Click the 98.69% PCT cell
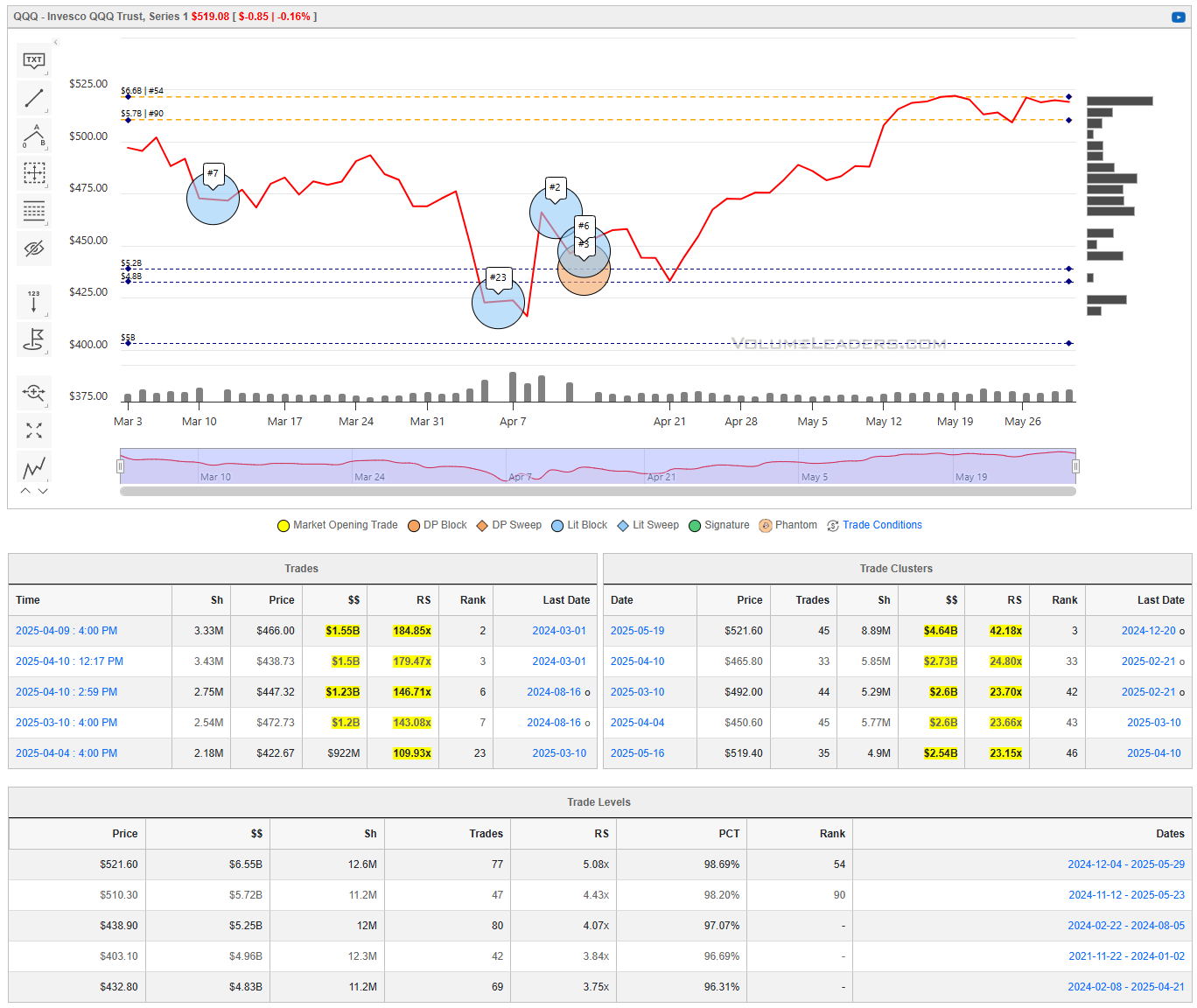The height and width of the screenshot is (1008, 1197). (722, 864)
